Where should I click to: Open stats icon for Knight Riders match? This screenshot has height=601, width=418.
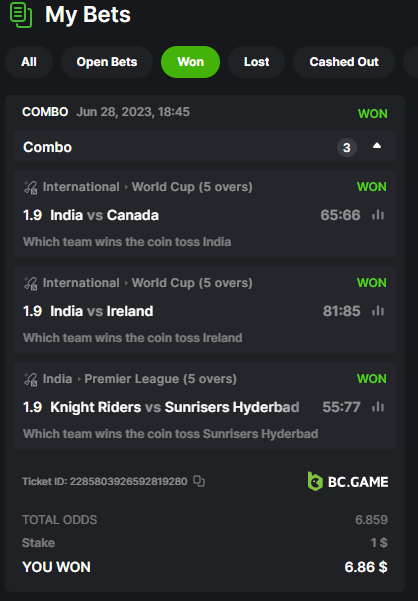click(378, 407)
